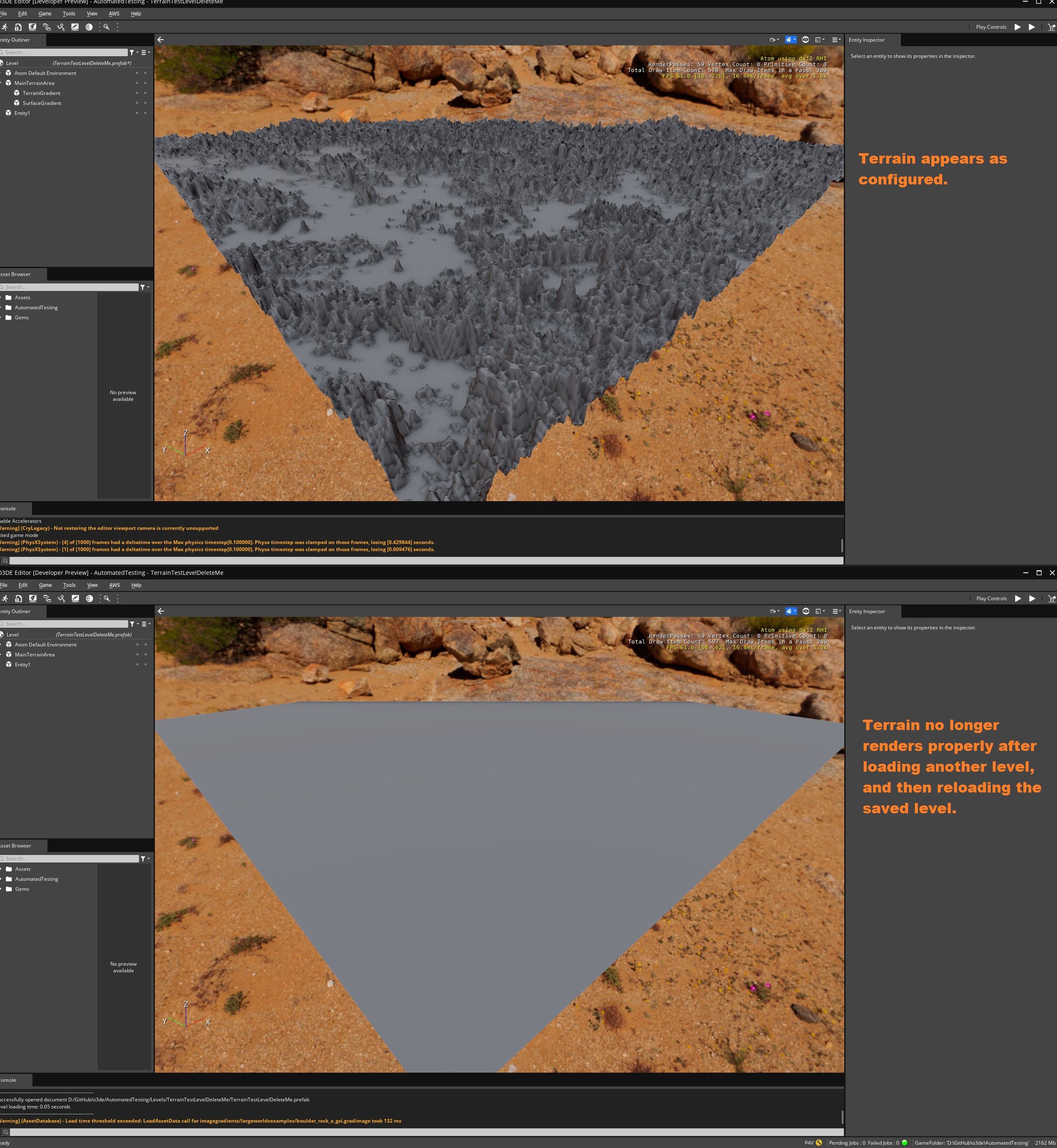Switch to the Entity Inspector tab
This screenshot has height=1148, width=1057.
[868, 40]
